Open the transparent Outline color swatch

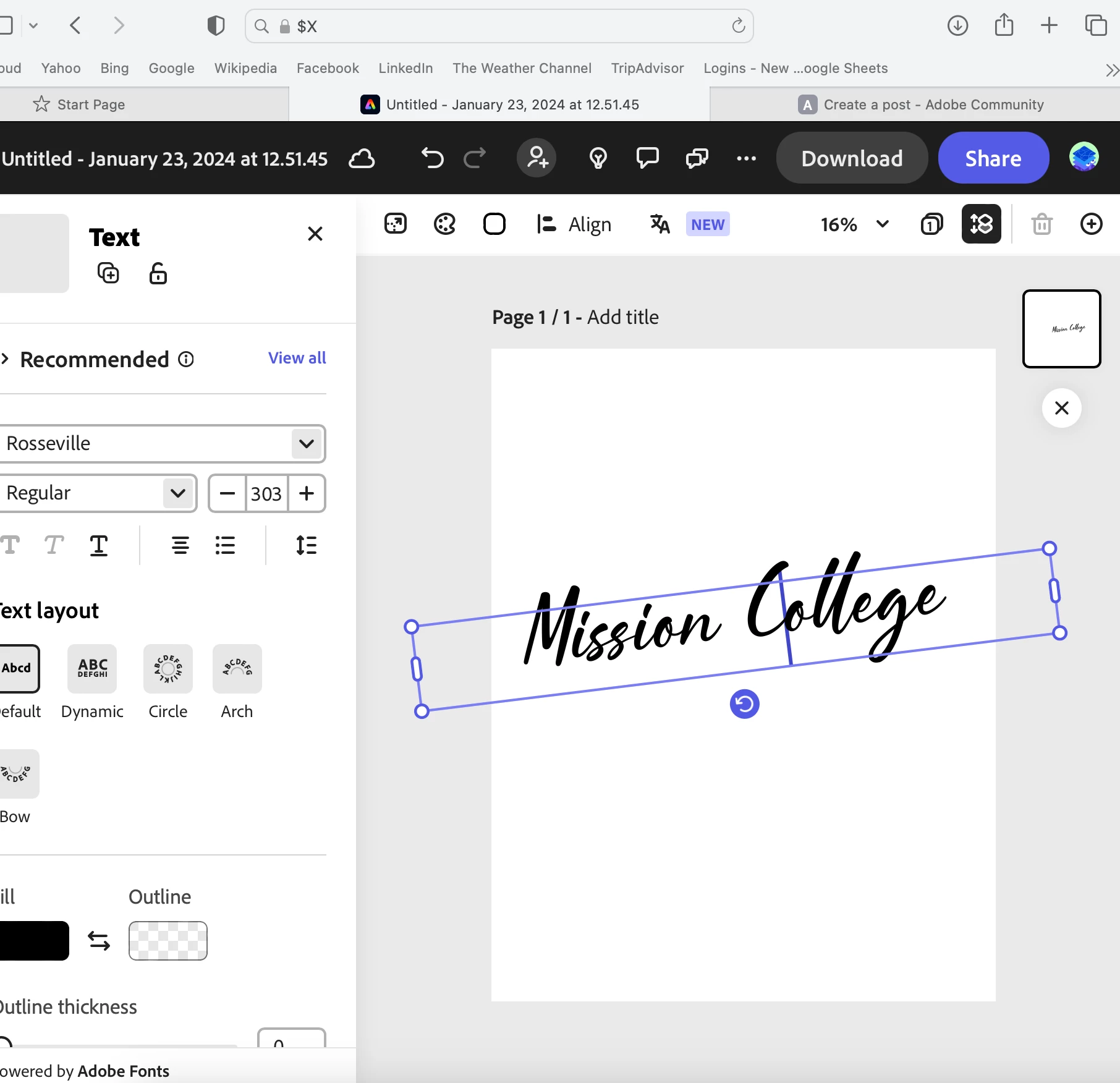[168, 941]
